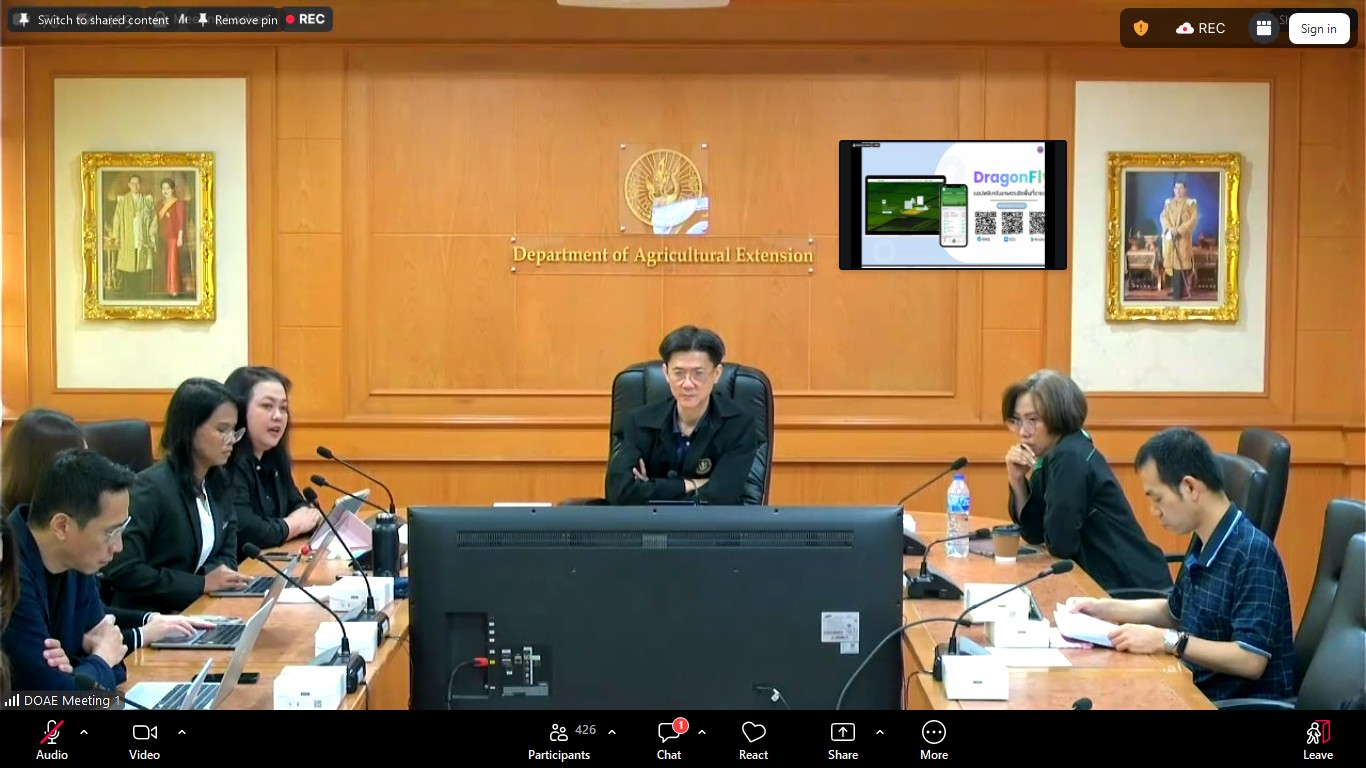Click Remove pin

(x=237, y=20)
